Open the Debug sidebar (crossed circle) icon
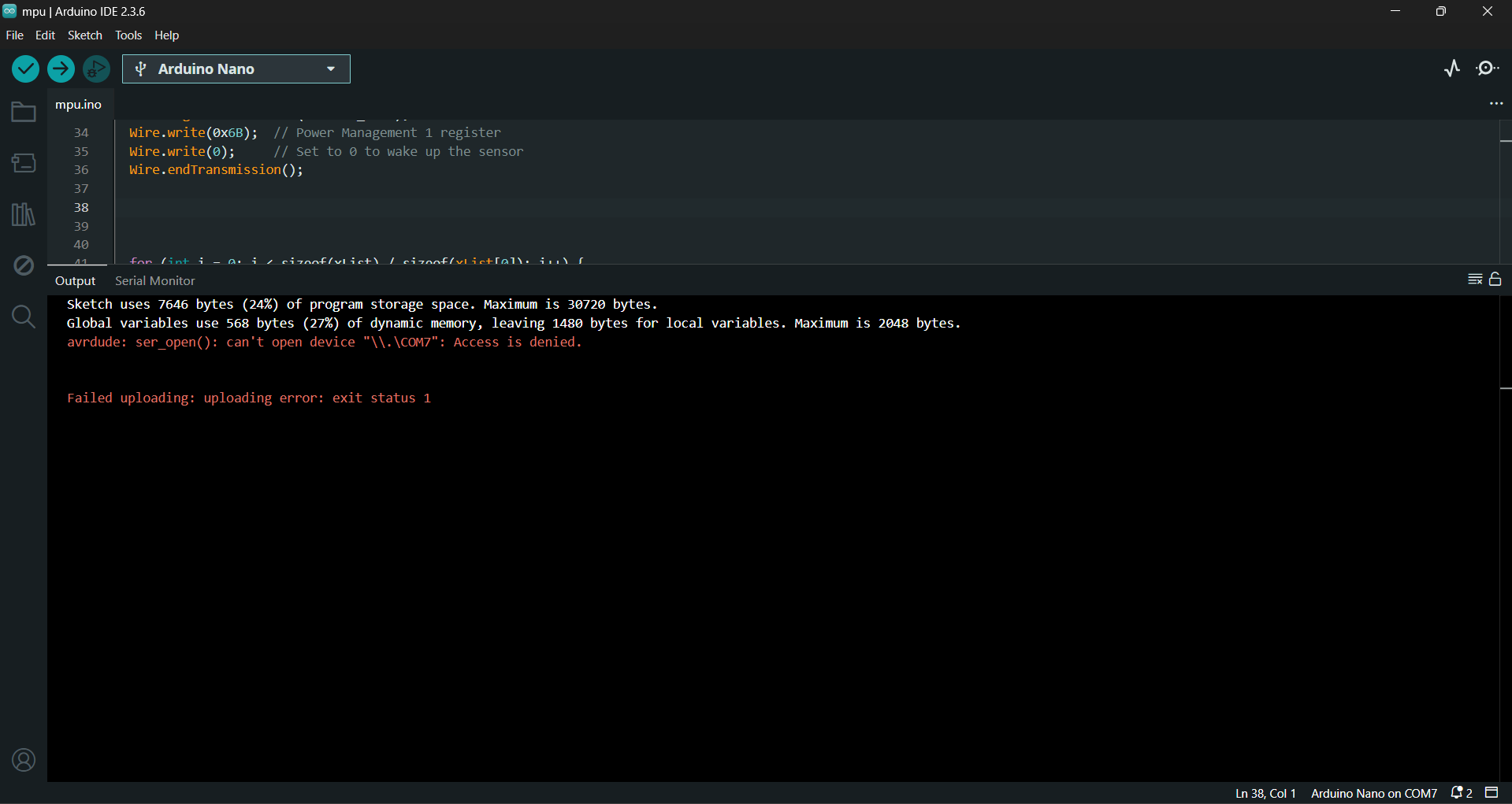 click(x=23, y=265)
